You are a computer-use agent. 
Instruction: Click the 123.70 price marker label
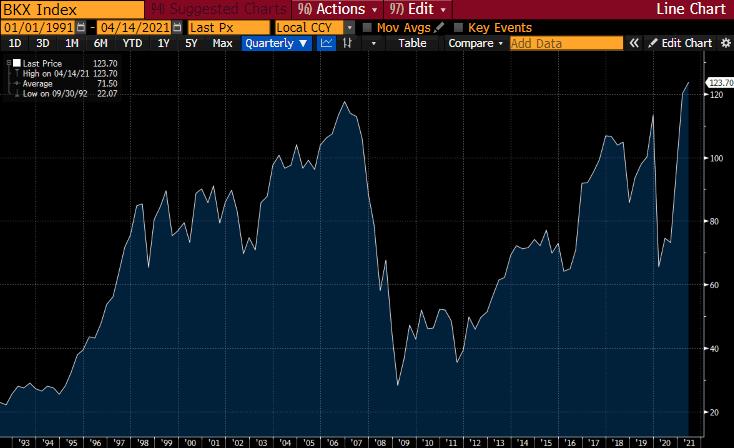pos(720,83)
